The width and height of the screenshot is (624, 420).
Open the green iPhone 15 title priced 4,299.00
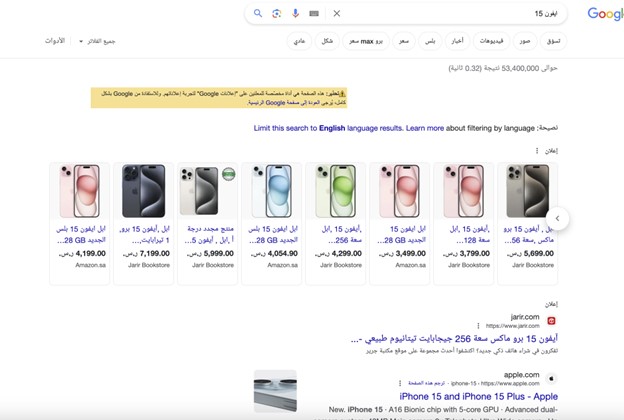click(x=341, y=234)
